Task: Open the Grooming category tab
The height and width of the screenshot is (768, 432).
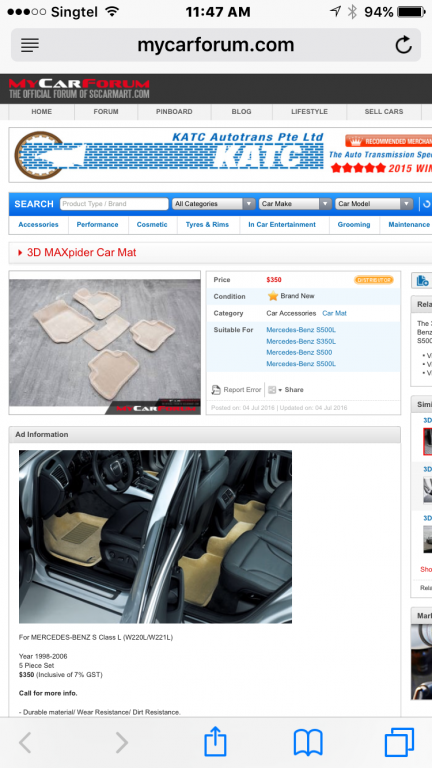Action: pos(354,224)
